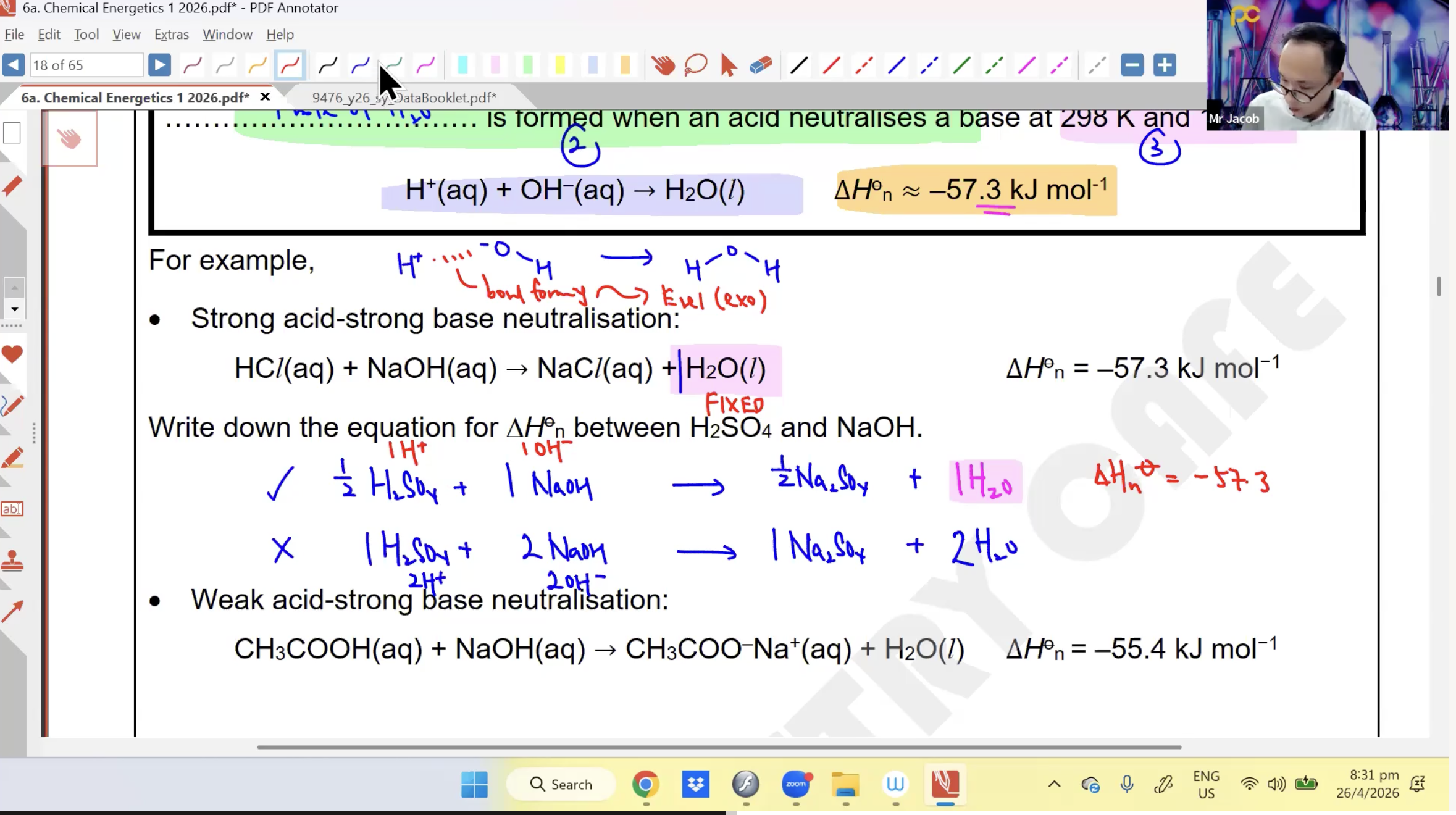1456x815 pixels.
Task: Select the red marker in left sidebar
Action: 12,186
